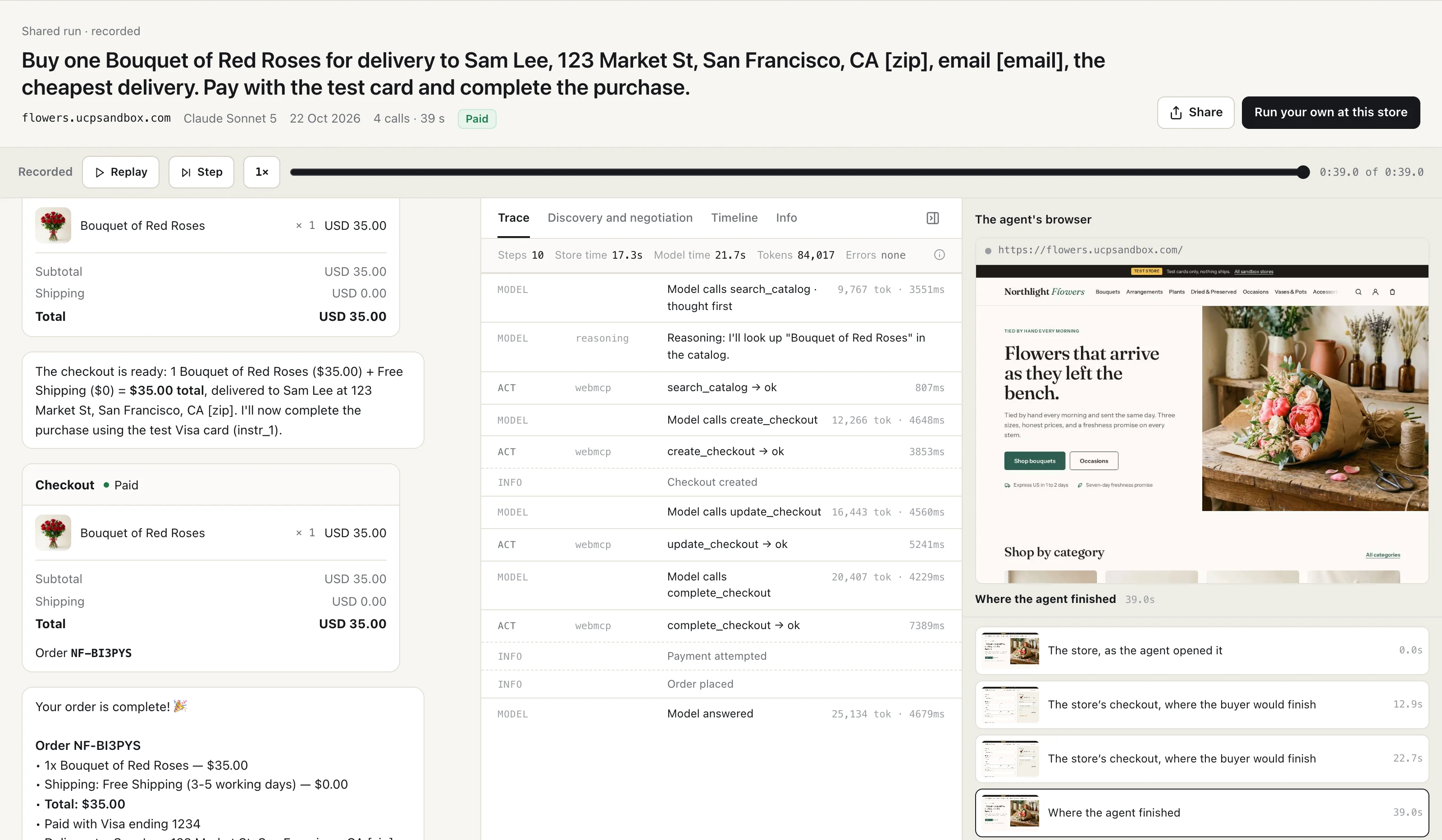Click the Plants nav item in store
The width and height of the screenshot is (1442, 840).
click(1177, 292)
